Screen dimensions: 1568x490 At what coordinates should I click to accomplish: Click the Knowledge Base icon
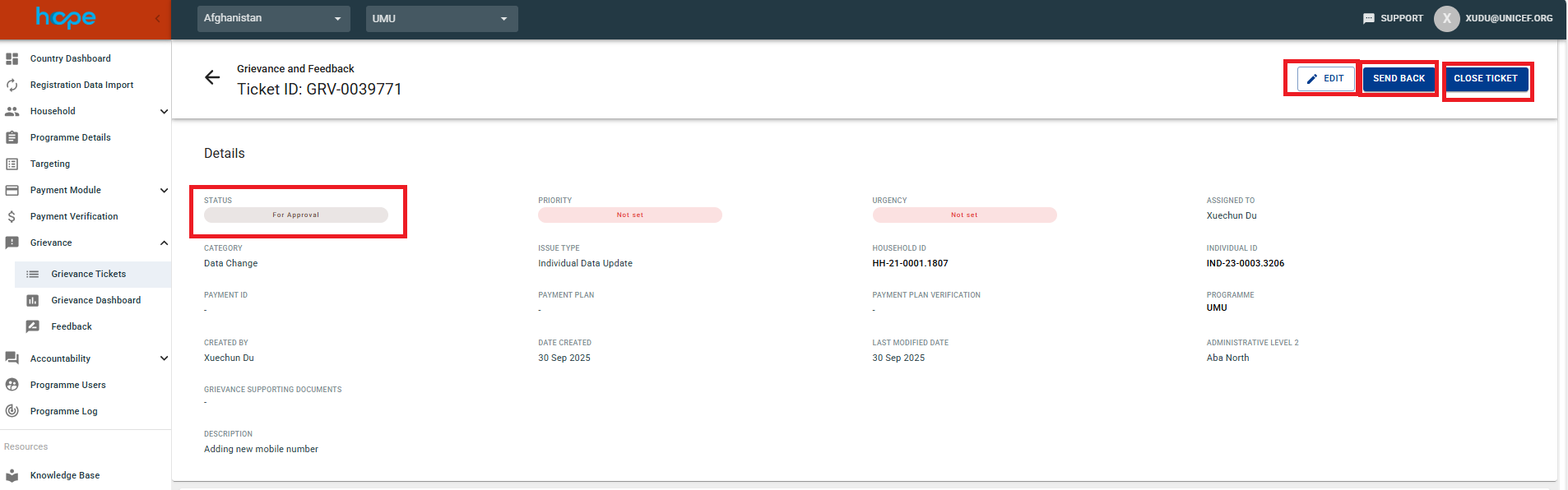tap(12, 475)
